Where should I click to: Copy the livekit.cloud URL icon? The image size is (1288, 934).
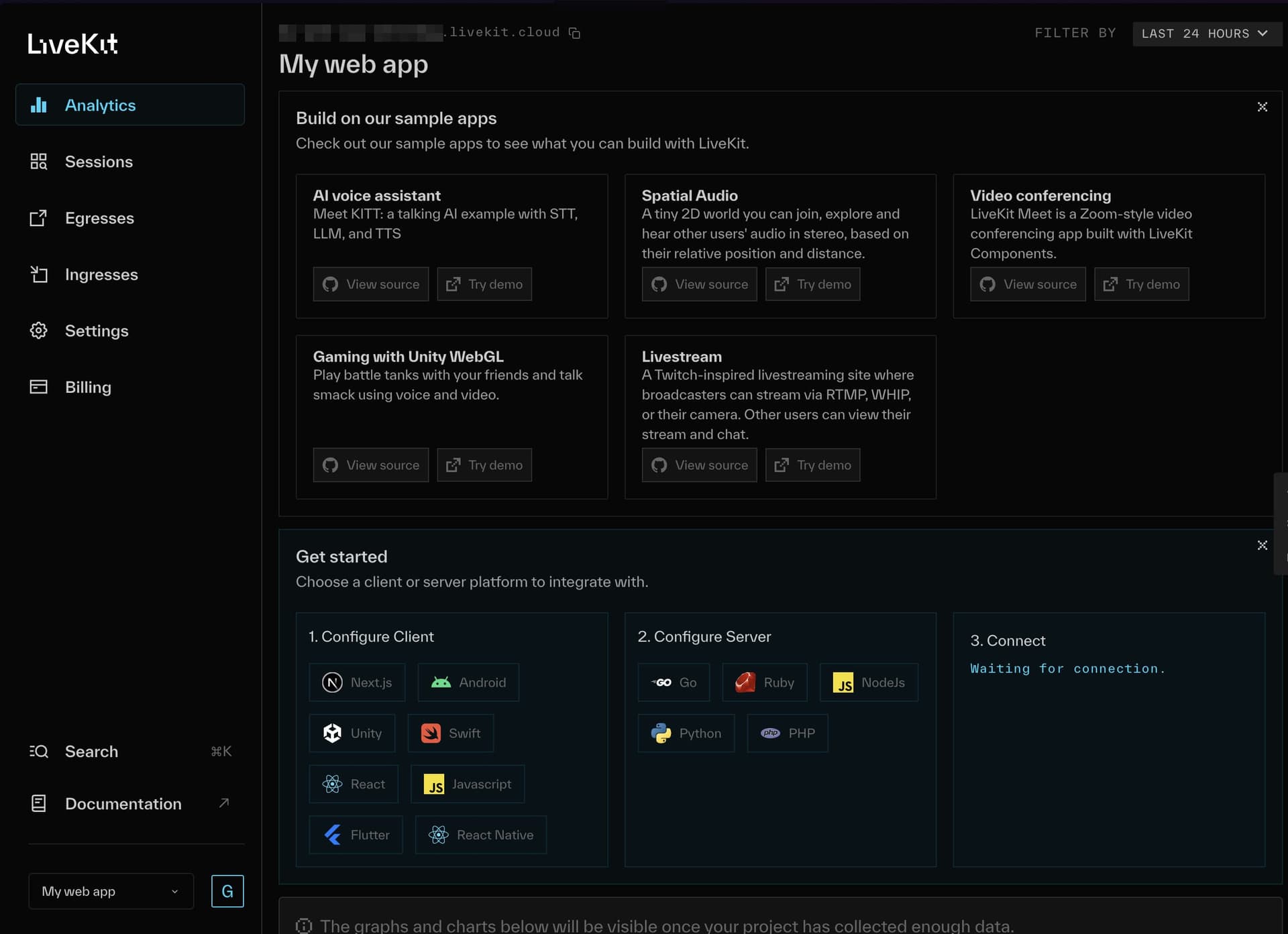coord(574,33)
